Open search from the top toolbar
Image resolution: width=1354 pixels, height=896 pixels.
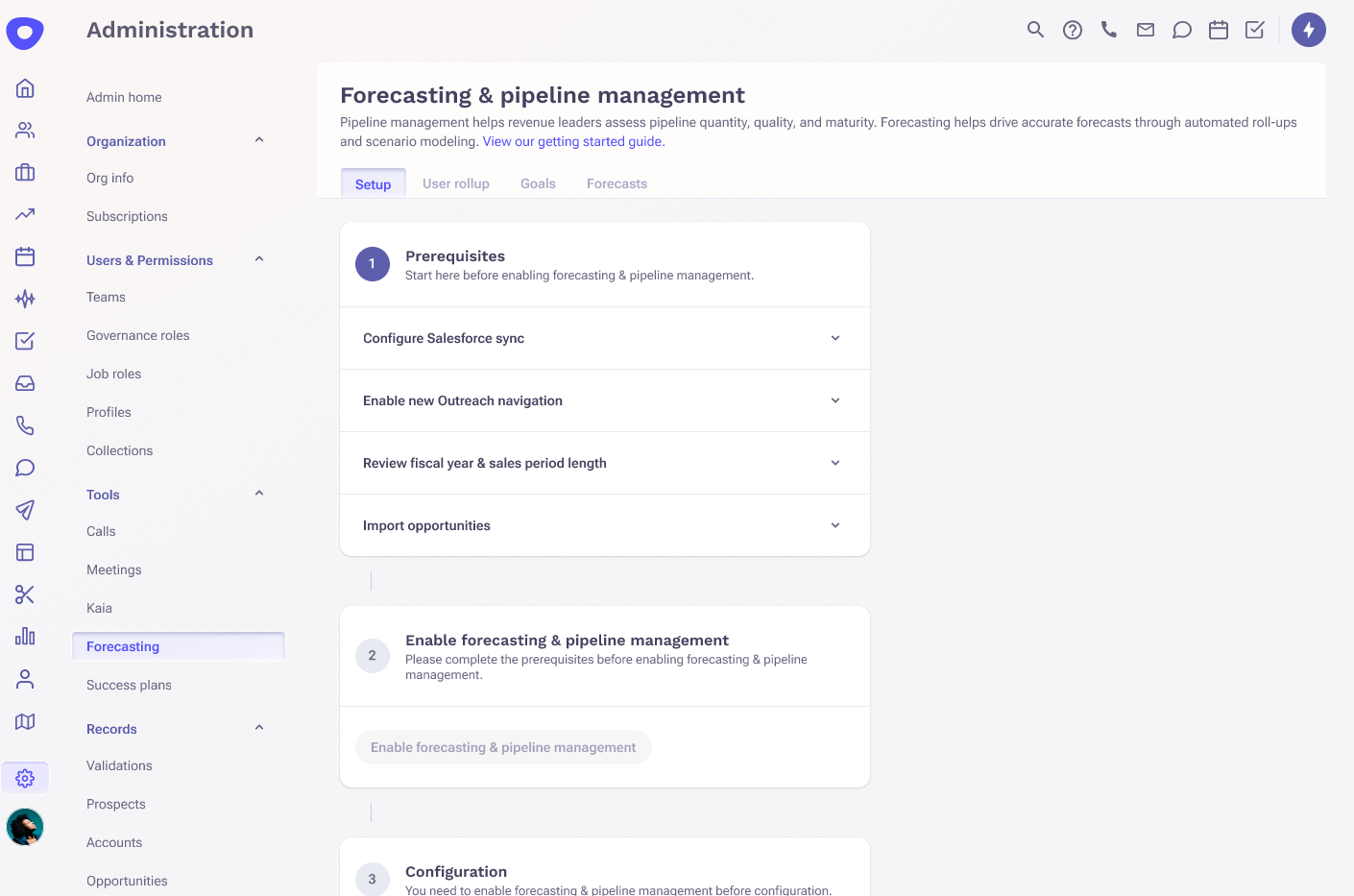(x=1035, y=30)
